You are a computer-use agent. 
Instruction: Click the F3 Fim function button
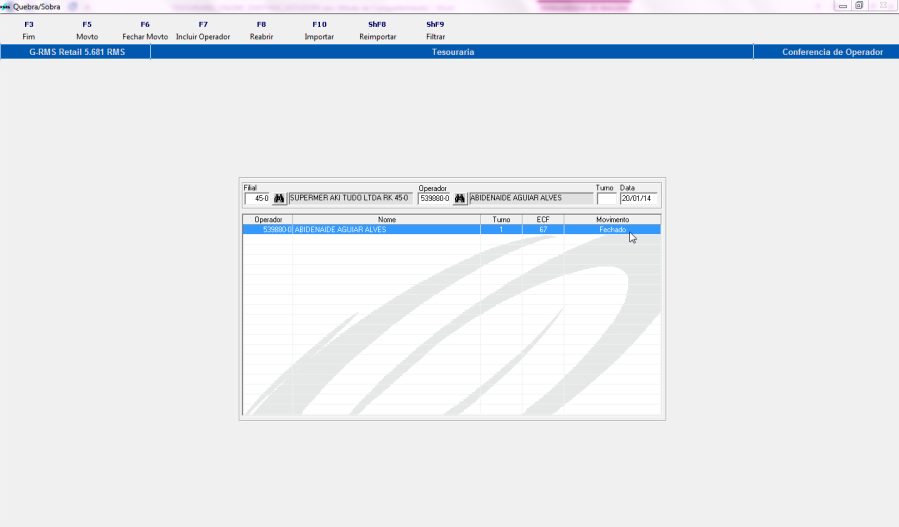[x=29, y=30]
